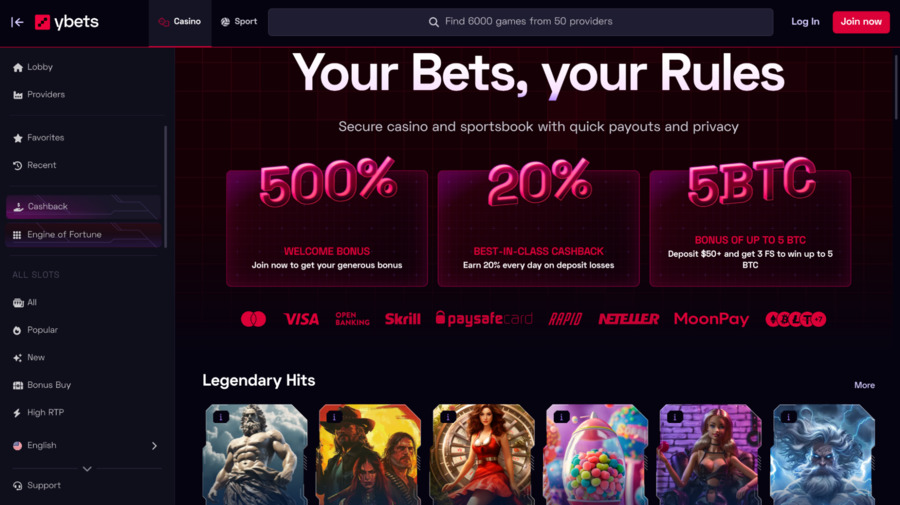Collapse the sidebar with the arrow icon
Viewport: 900px width, 505px height.
[x=17, y=22]
